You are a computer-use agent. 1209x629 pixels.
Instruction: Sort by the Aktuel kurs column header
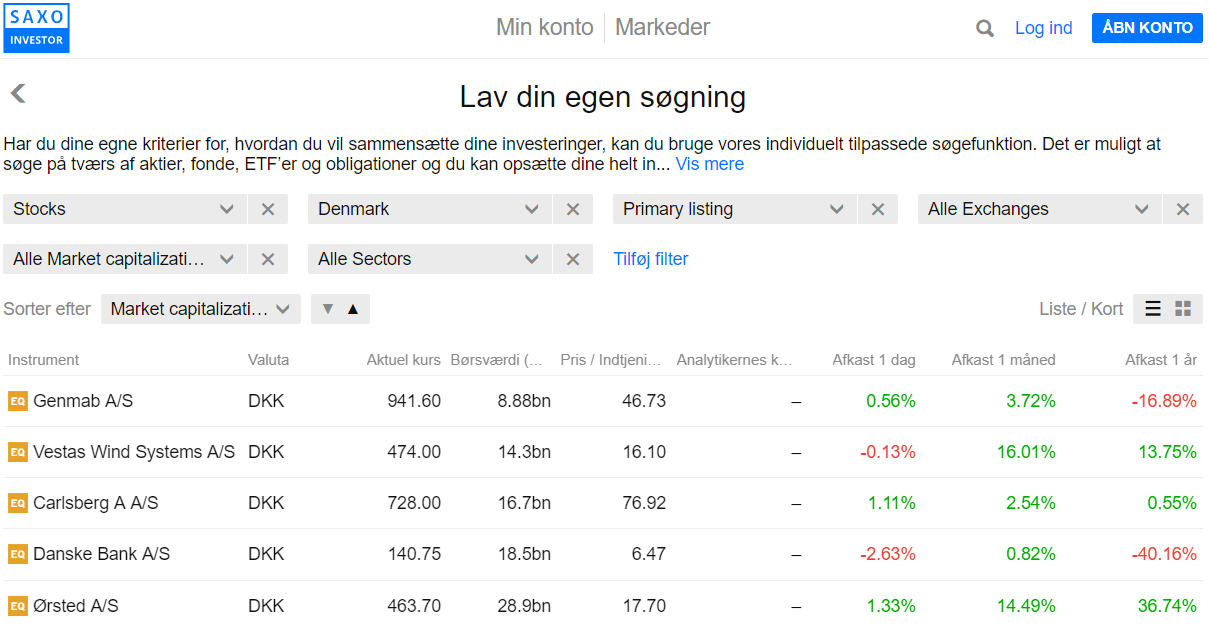(404, 360)
